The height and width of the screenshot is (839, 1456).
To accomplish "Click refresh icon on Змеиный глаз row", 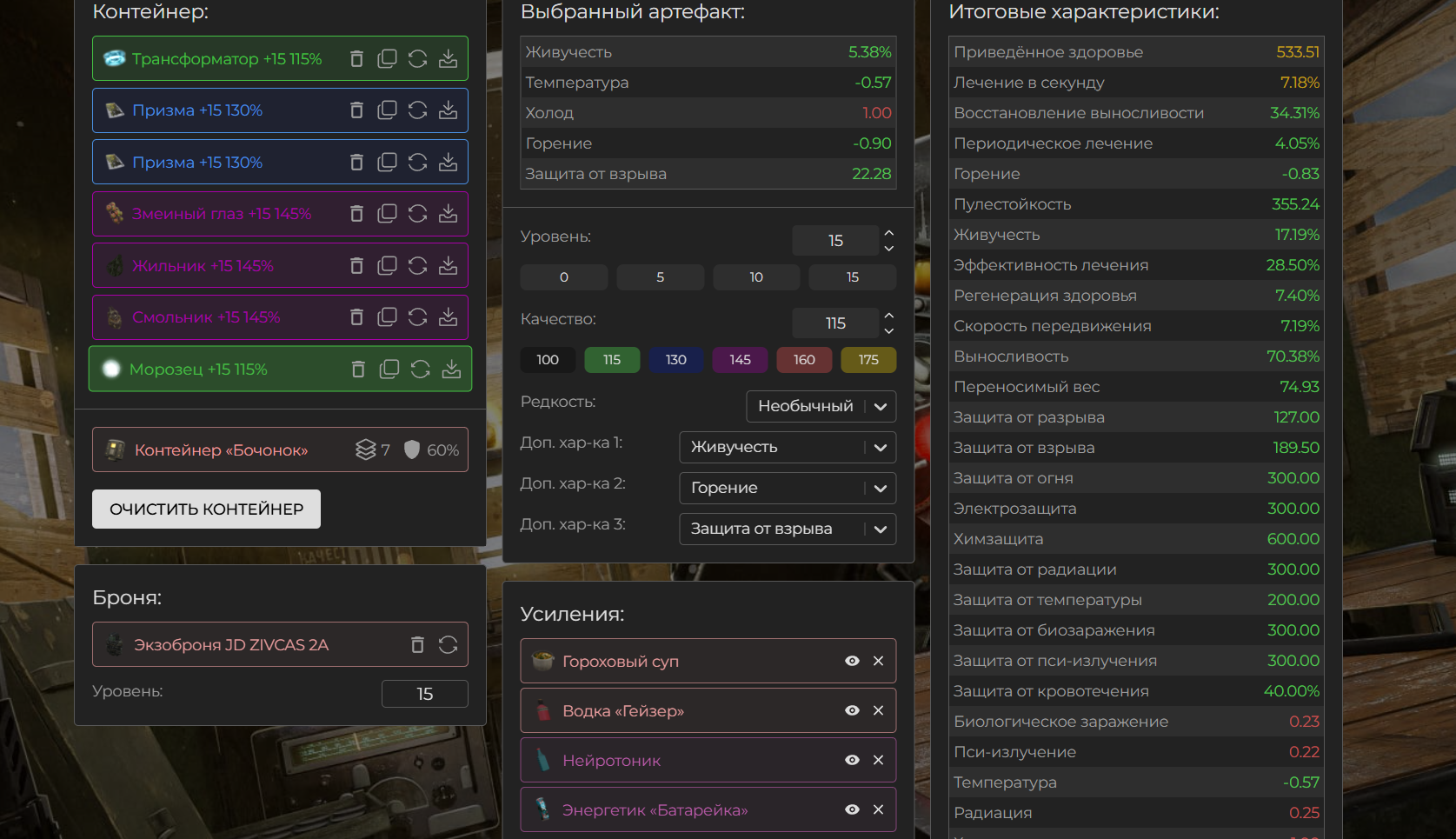I will (x=417, y=214).
